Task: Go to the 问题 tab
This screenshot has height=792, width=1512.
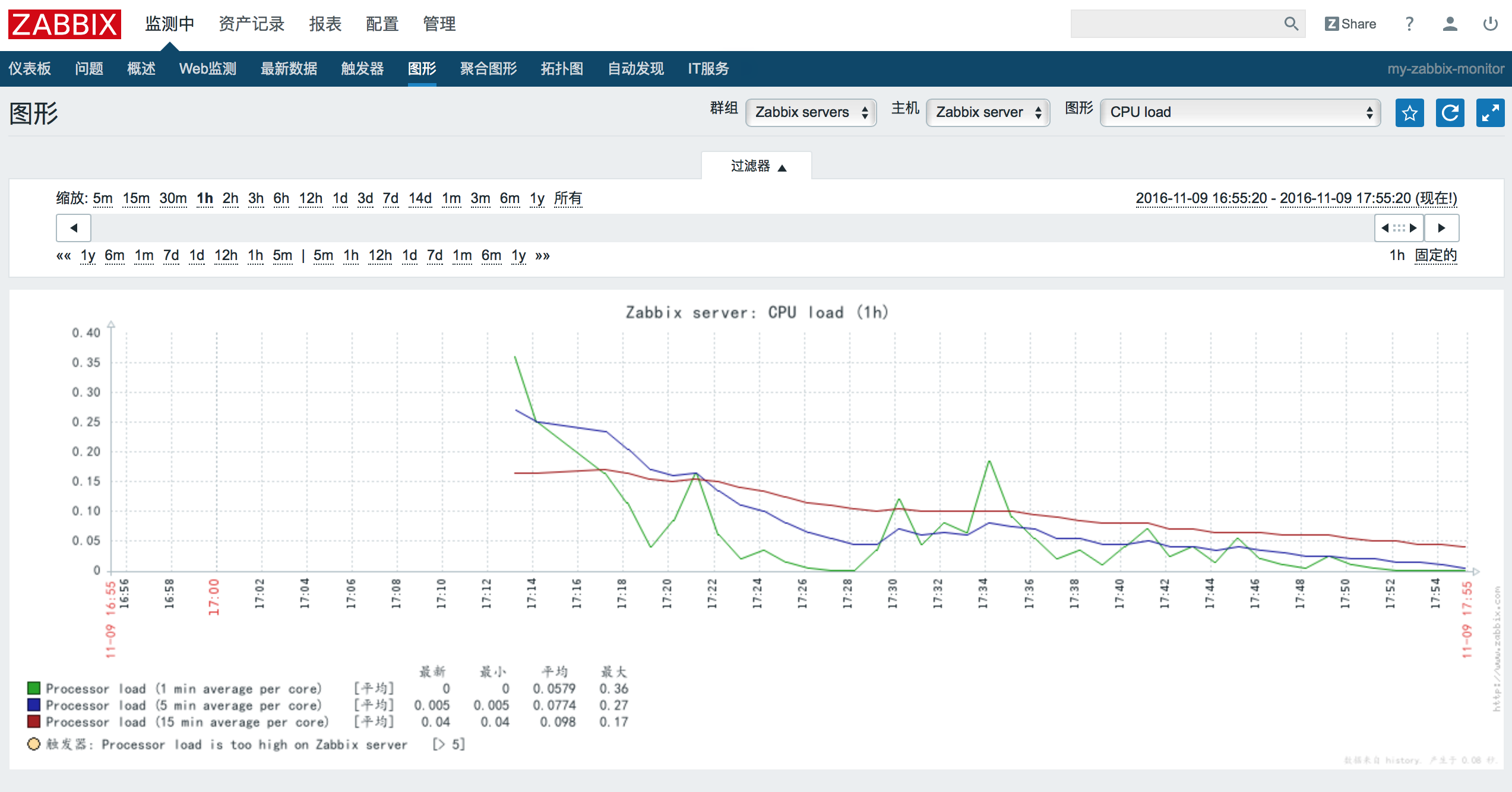Action: (89, 69)
